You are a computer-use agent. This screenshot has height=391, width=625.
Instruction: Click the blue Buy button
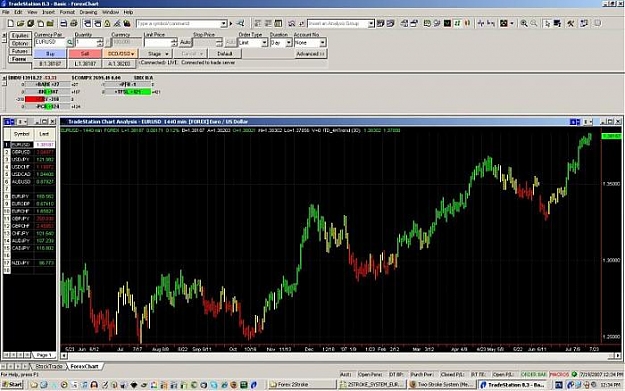point(50,53)
